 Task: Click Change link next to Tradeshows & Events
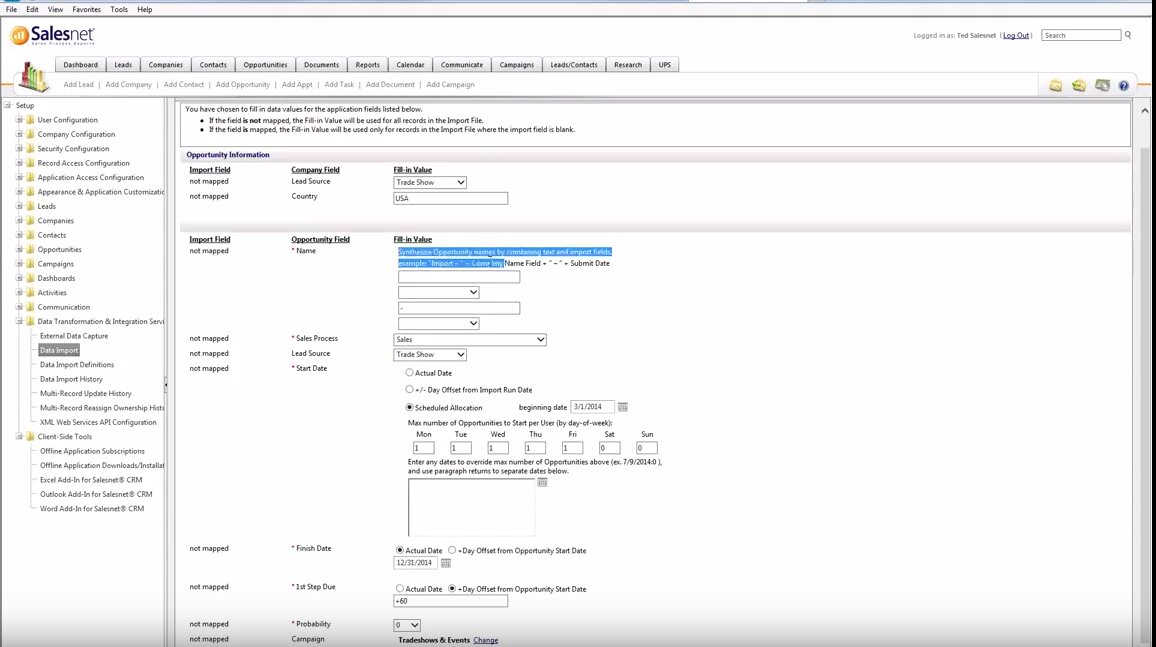coord(485,640)
